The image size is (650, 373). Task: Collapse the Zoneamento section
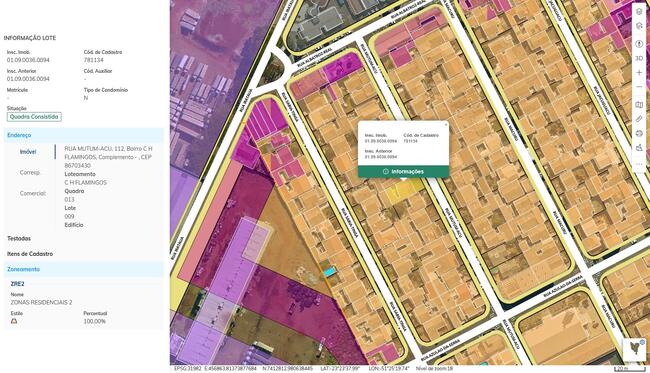tap(84, 269)
